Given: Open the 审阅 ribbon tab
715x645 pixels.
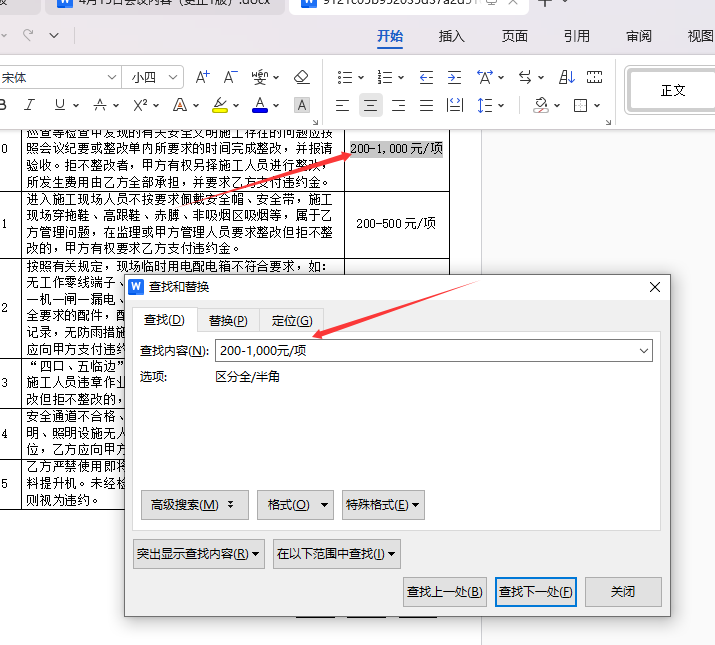Looking at the screenshot, I should [638, 36].
